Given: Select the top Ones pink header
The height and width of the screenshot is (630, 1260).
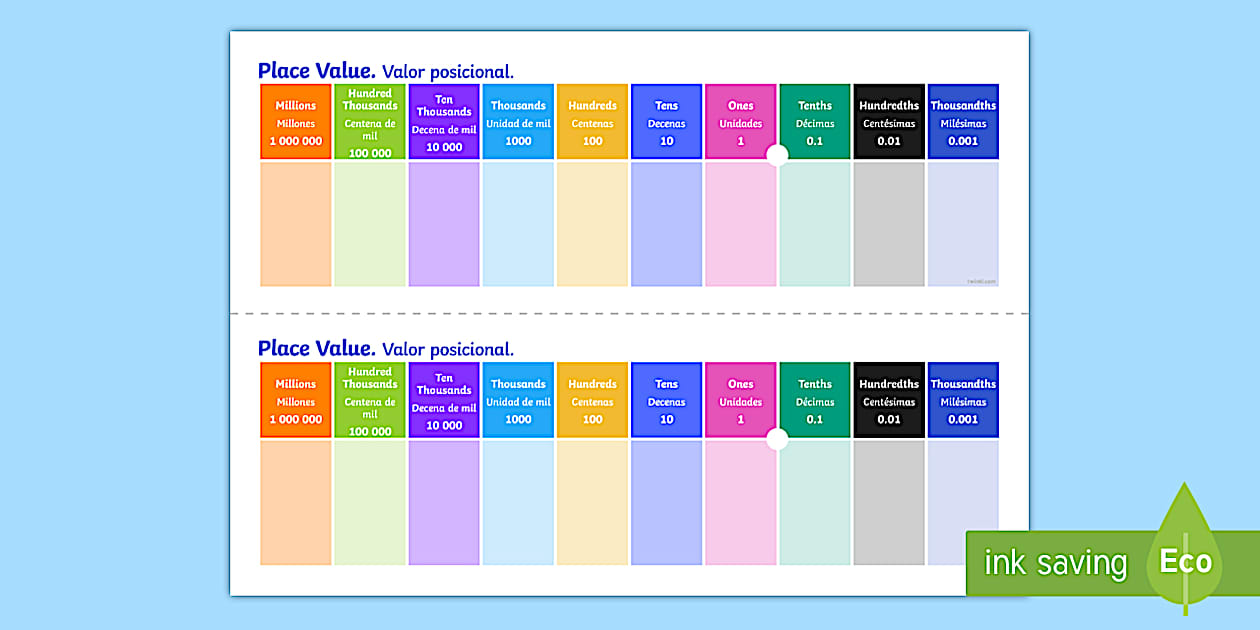Looking at the screenshot, I should pos(740,122).
